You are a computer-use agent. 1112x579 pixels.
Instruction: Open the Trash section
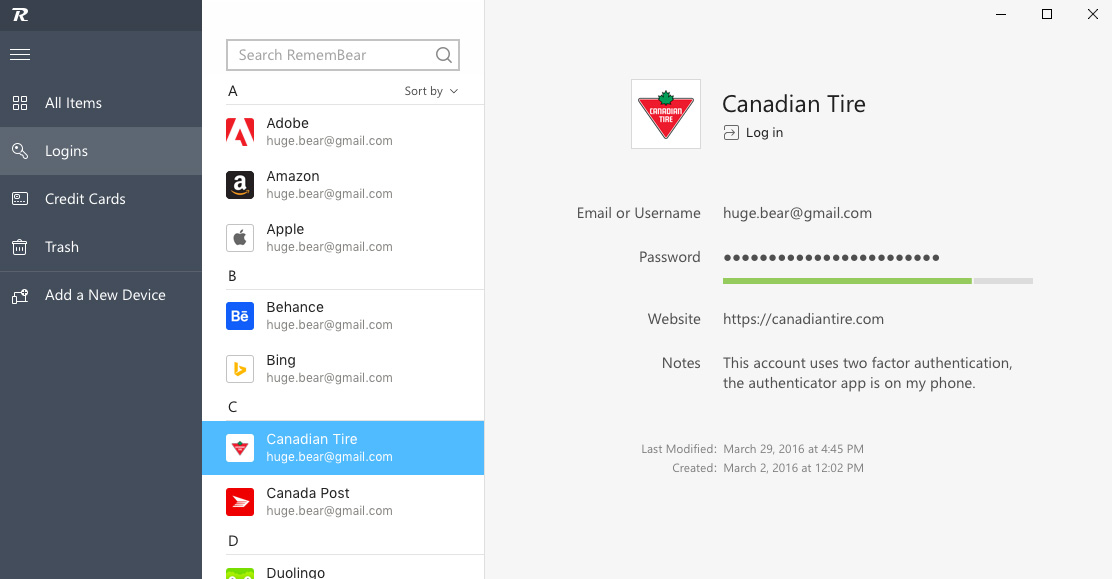click(x=61, y=247)
